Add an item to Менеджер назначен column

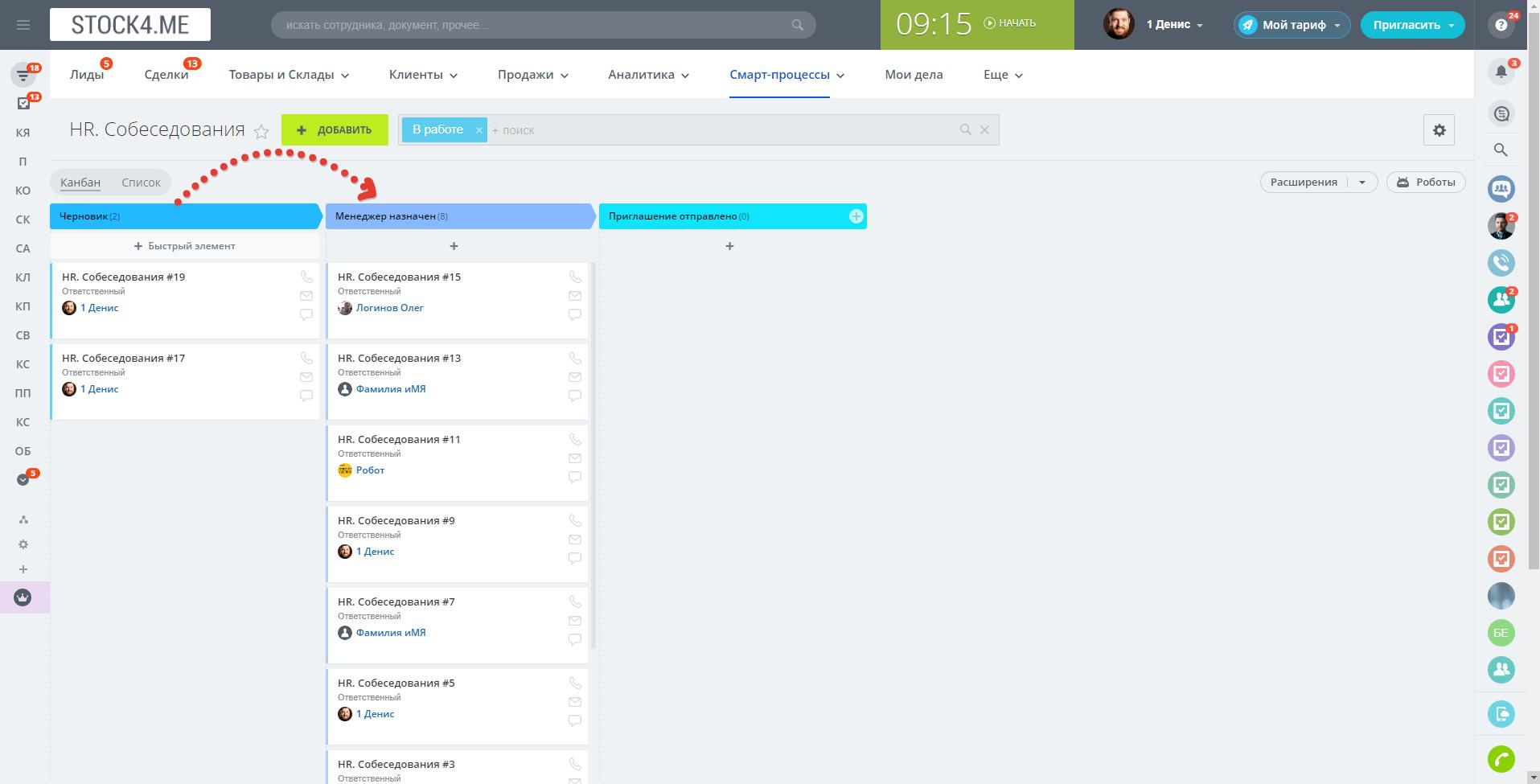[x=454, y=246]
